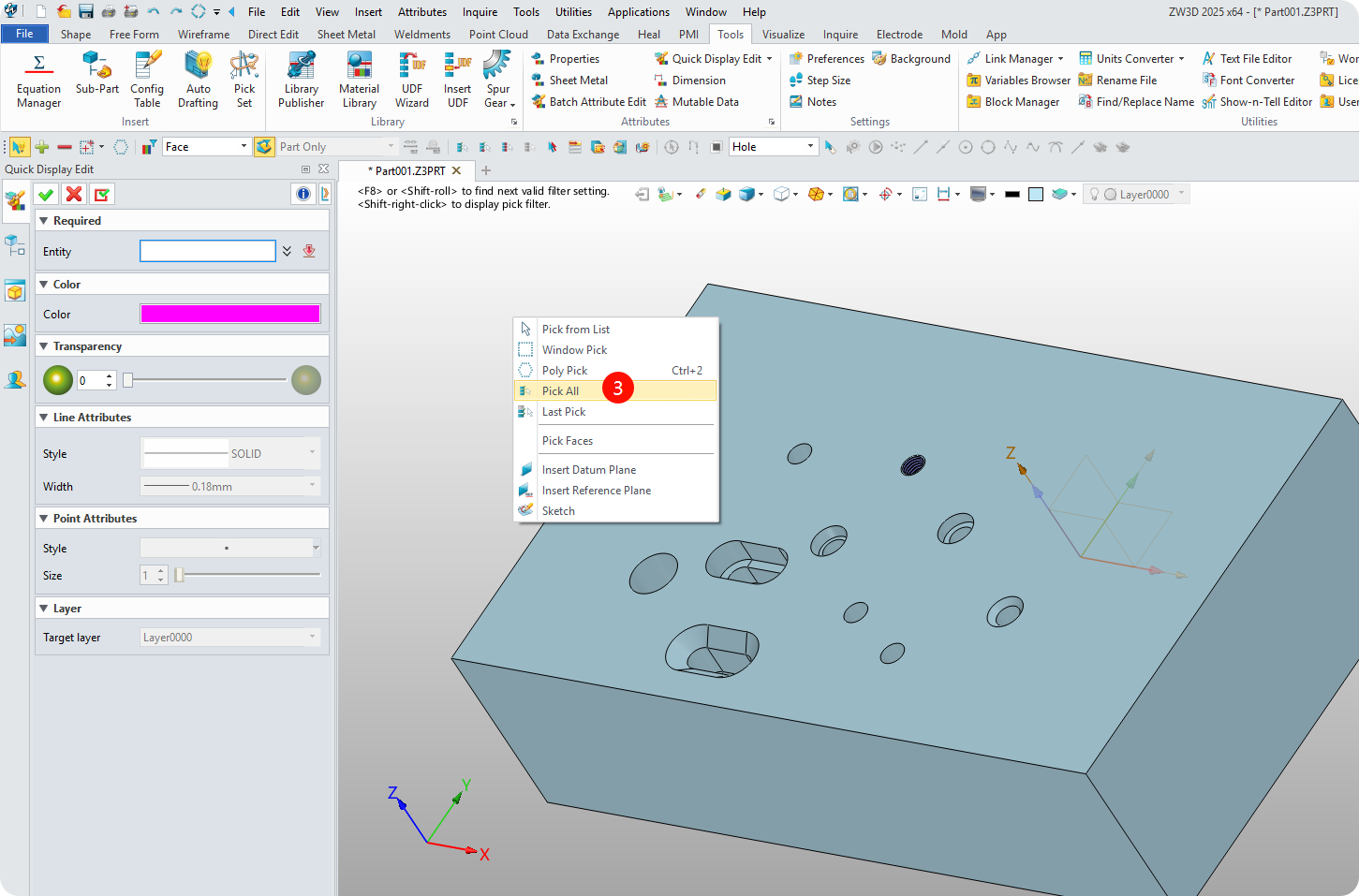Select the Part001.Z3PRT document tab
Screen dimensions: 1359x896
[x=409, y=170]
